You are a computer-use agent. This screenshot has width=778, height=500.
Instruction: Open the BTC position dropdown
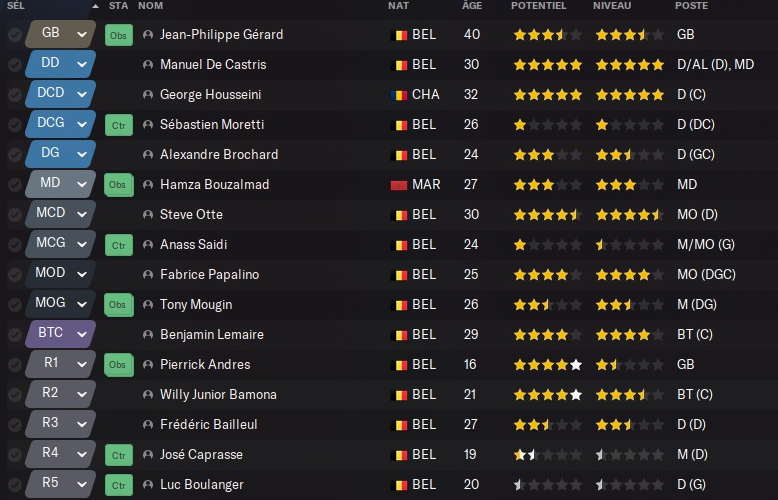coord(81,335)
